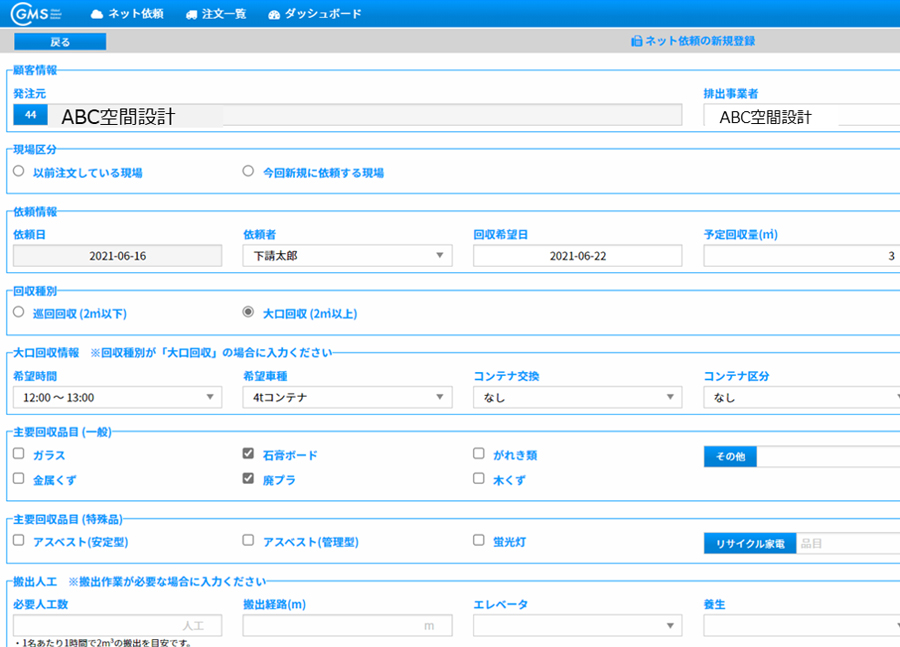Click the gauge icon beside ダッシュボード

click(x=274, y=14)
